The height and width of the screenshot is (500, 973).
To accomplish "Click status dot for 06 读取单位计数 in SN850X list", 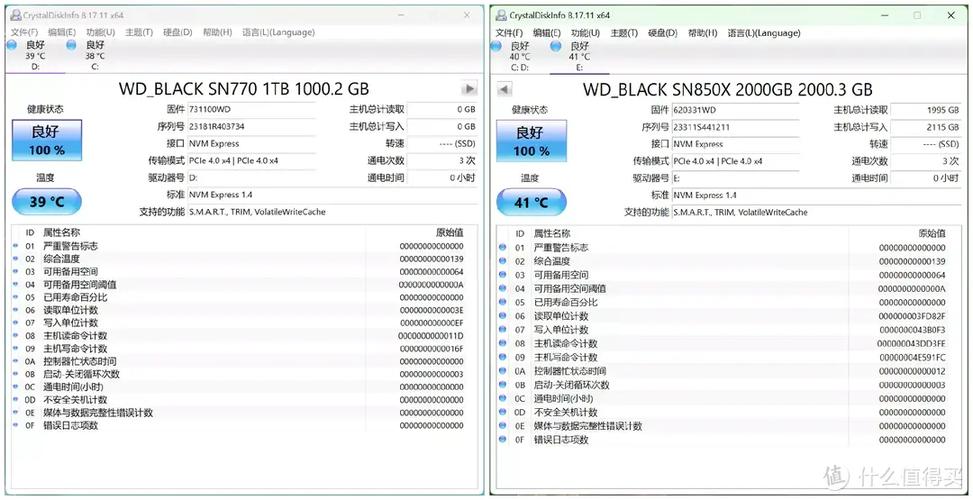I will pos(503,316).
